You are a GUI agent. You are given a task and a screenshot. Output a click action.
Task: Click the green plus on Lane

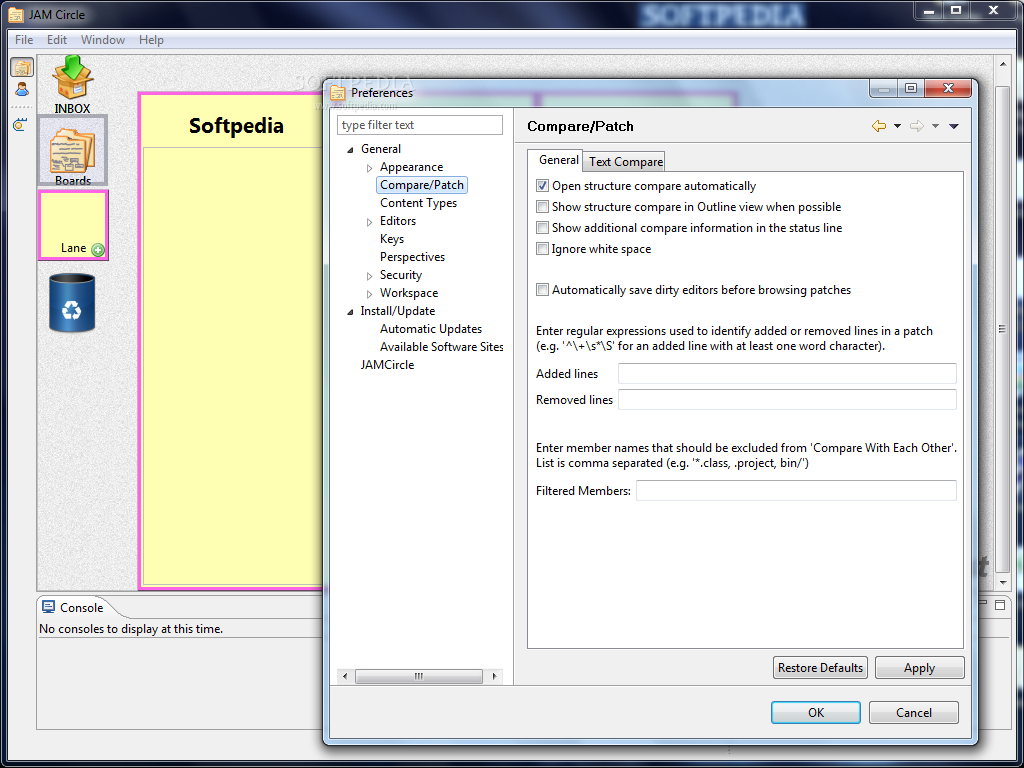[98, 249]
